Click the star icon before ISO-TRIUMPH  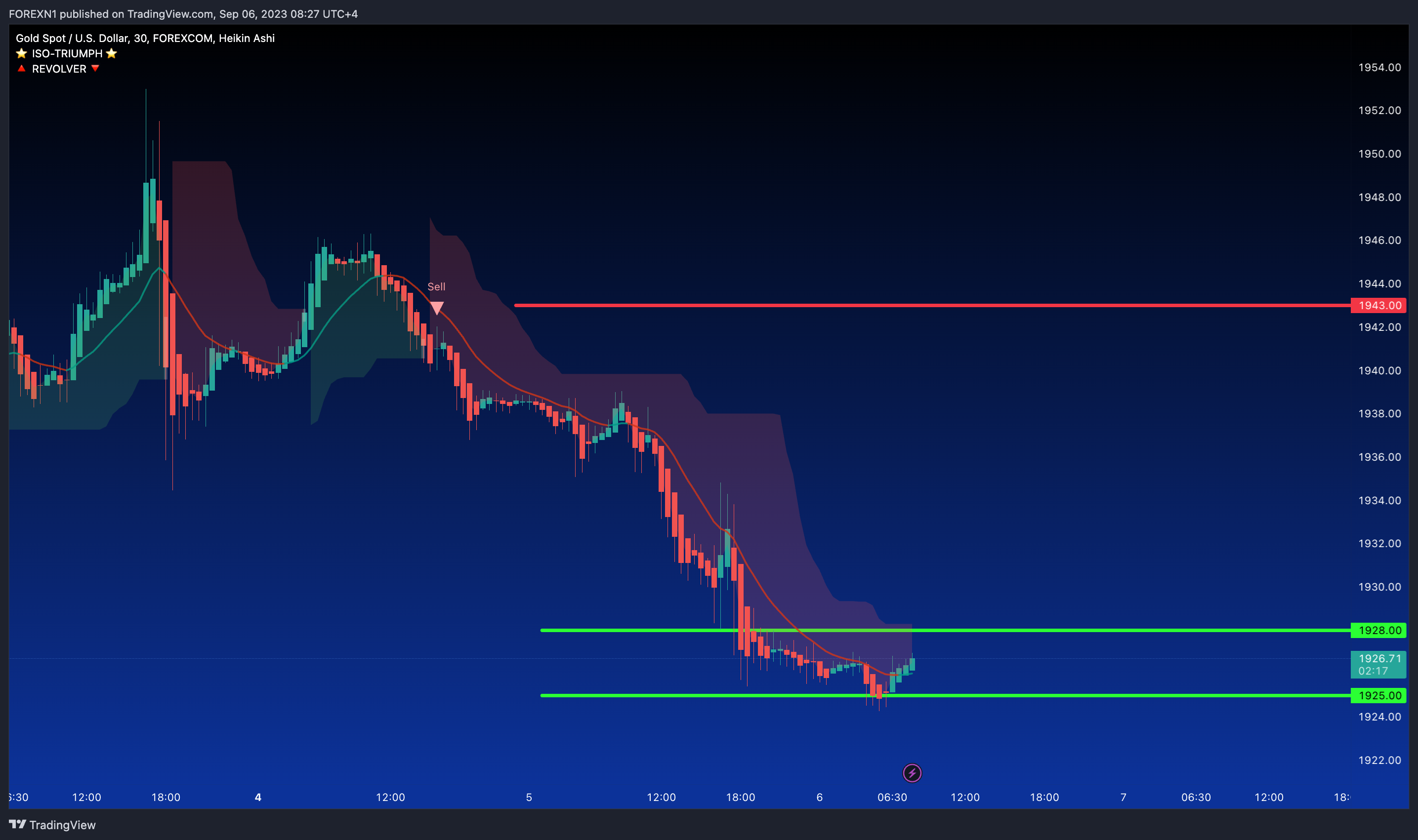[22, 53]
